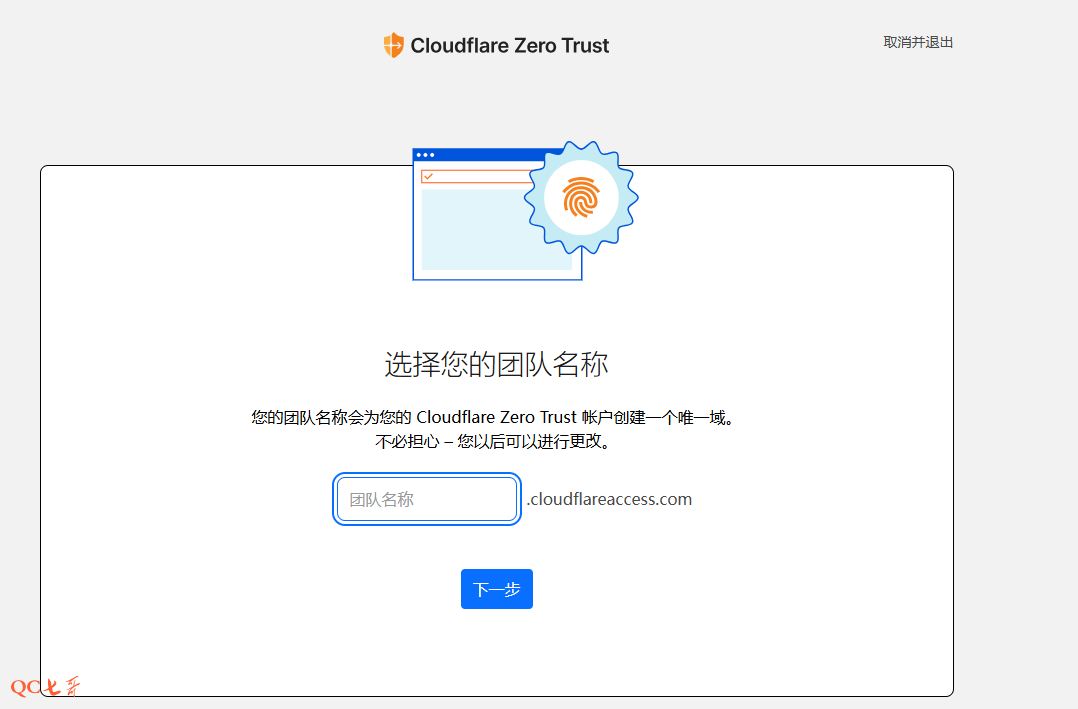Focus the 团队名称 input field
Image resolution: width=1078 pixels, height=709 pixels.
point(427,499)
